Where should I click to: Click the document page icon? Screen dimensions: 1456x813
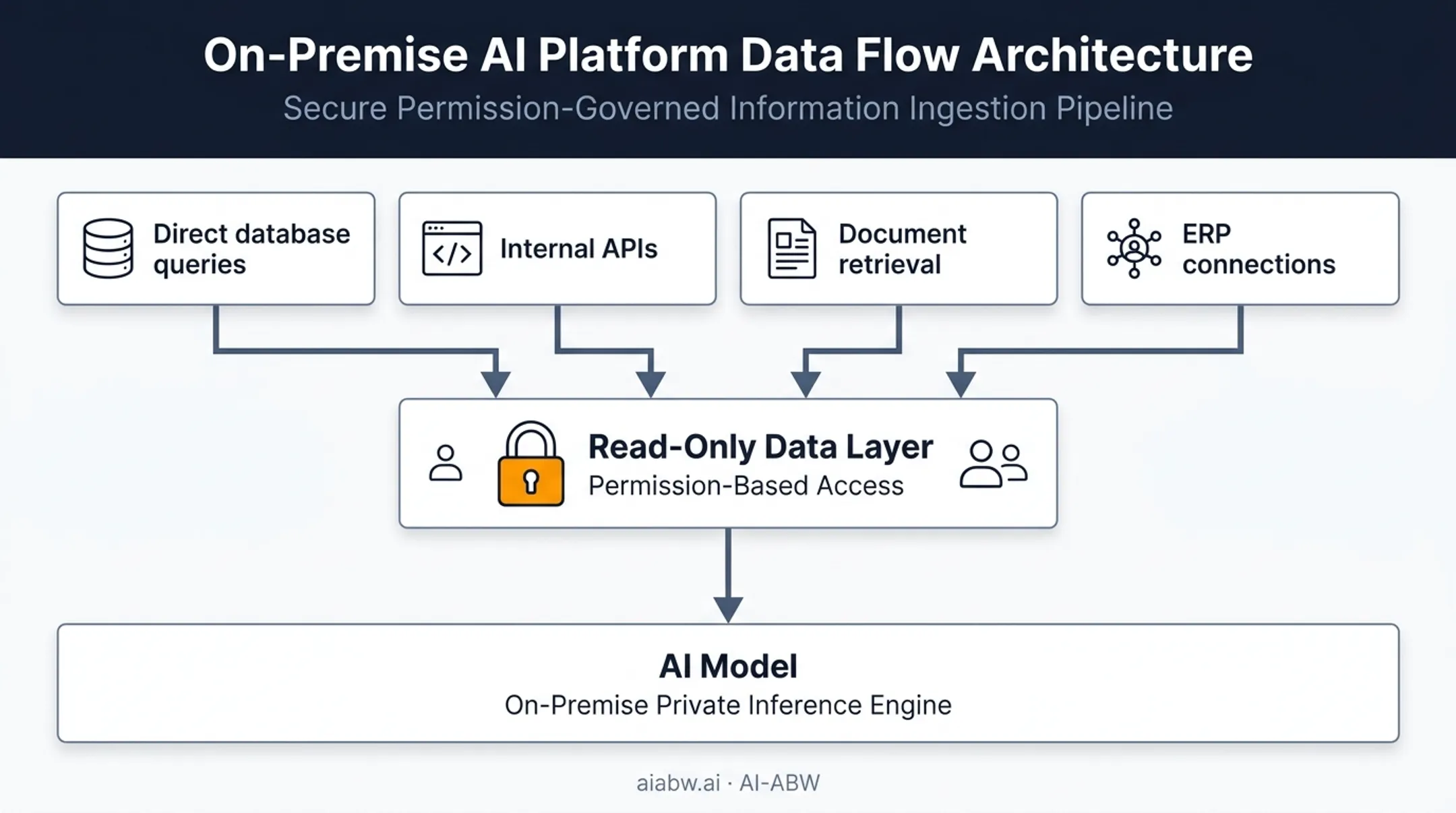(x=792, y=248)
